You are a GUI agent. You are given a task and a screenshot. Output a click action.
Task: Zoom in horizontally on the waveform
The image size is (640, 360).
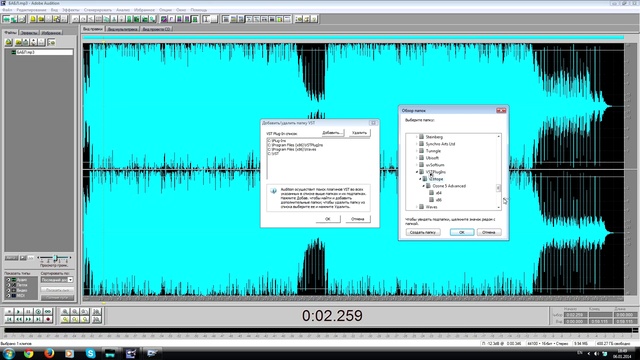click(65, 311)
